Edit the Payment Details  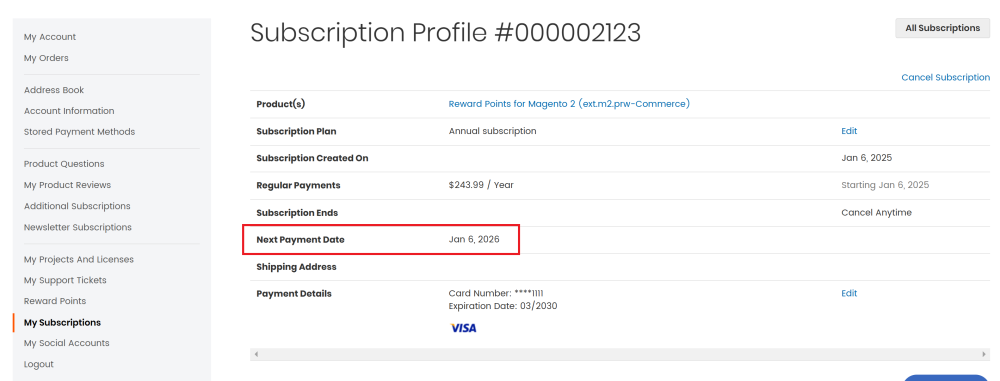pyautogui.click(x=849, y=294)
